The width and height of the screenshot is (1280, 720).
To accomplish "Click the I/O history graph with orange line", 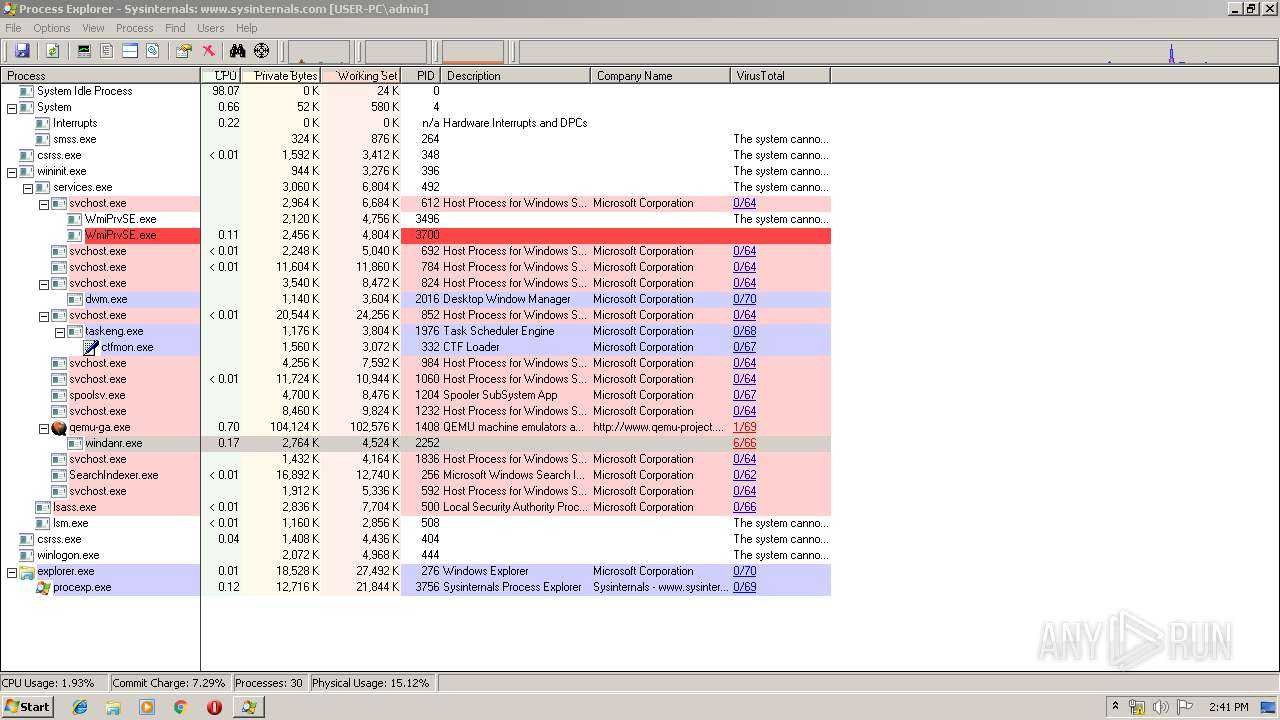I will (x=473, y=52).
